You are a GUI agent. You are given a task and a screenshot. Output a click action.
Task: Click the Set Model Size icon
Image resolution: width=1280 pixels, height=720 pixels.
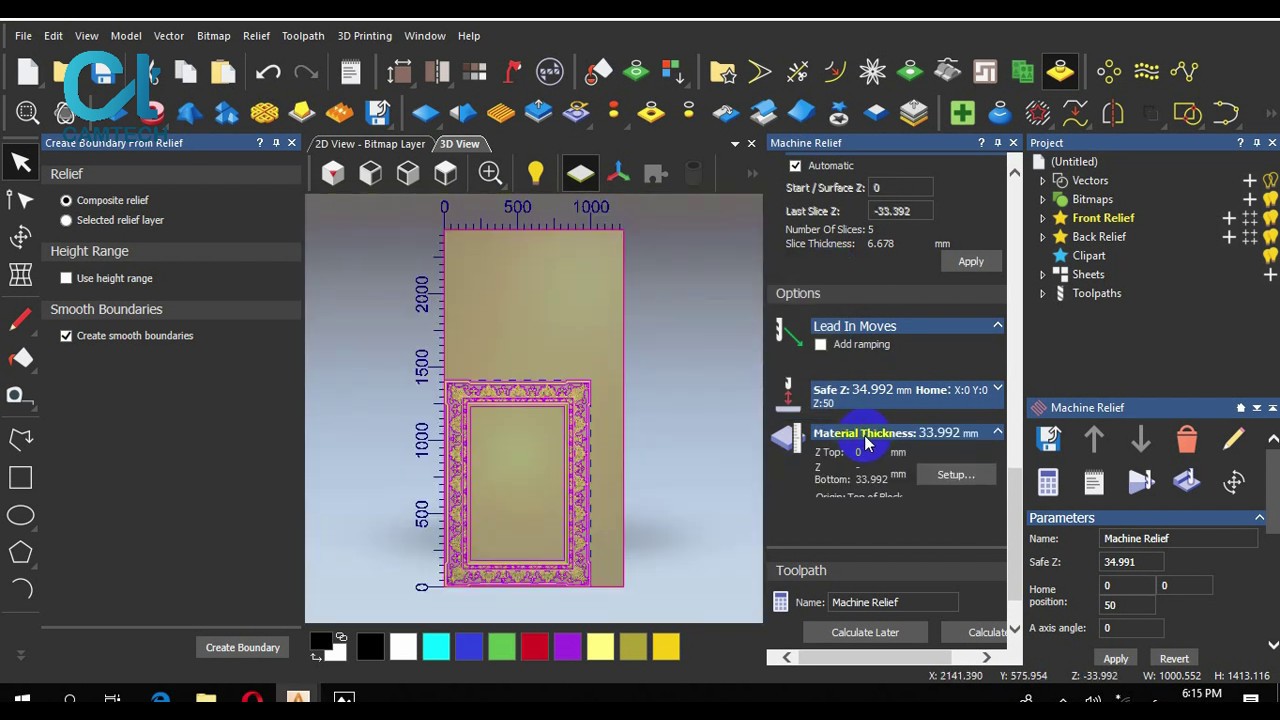pos(399,71)
